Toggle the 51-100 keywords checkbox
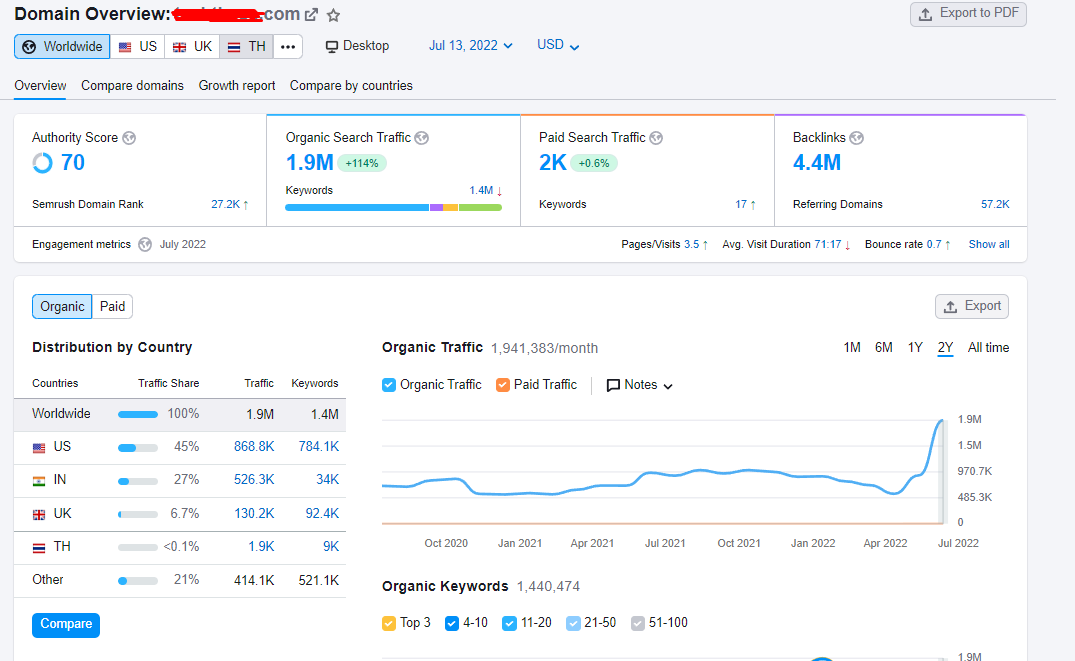 638,623
